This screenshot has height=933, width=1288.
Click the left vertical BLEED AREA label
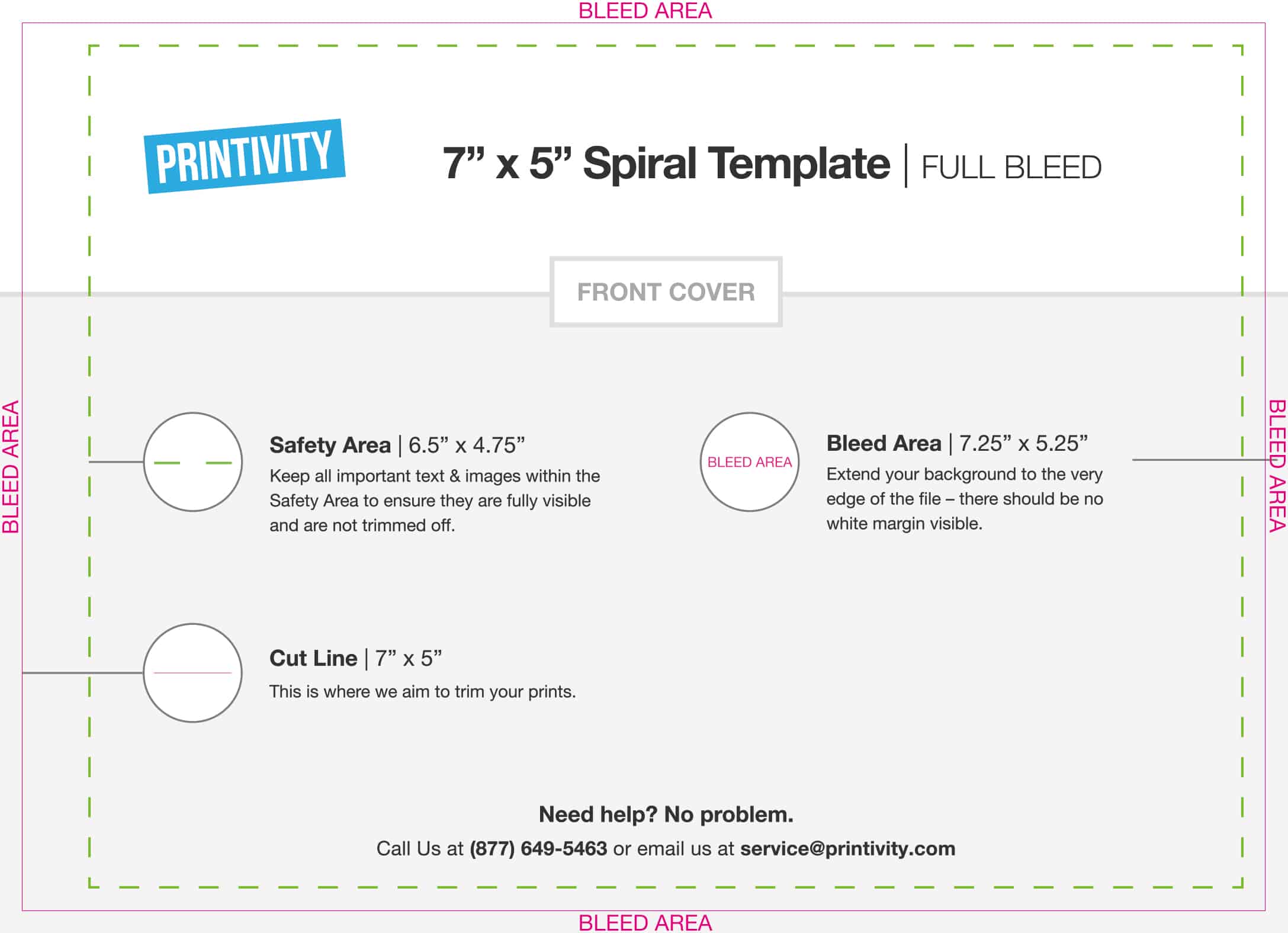pos(11,467)
